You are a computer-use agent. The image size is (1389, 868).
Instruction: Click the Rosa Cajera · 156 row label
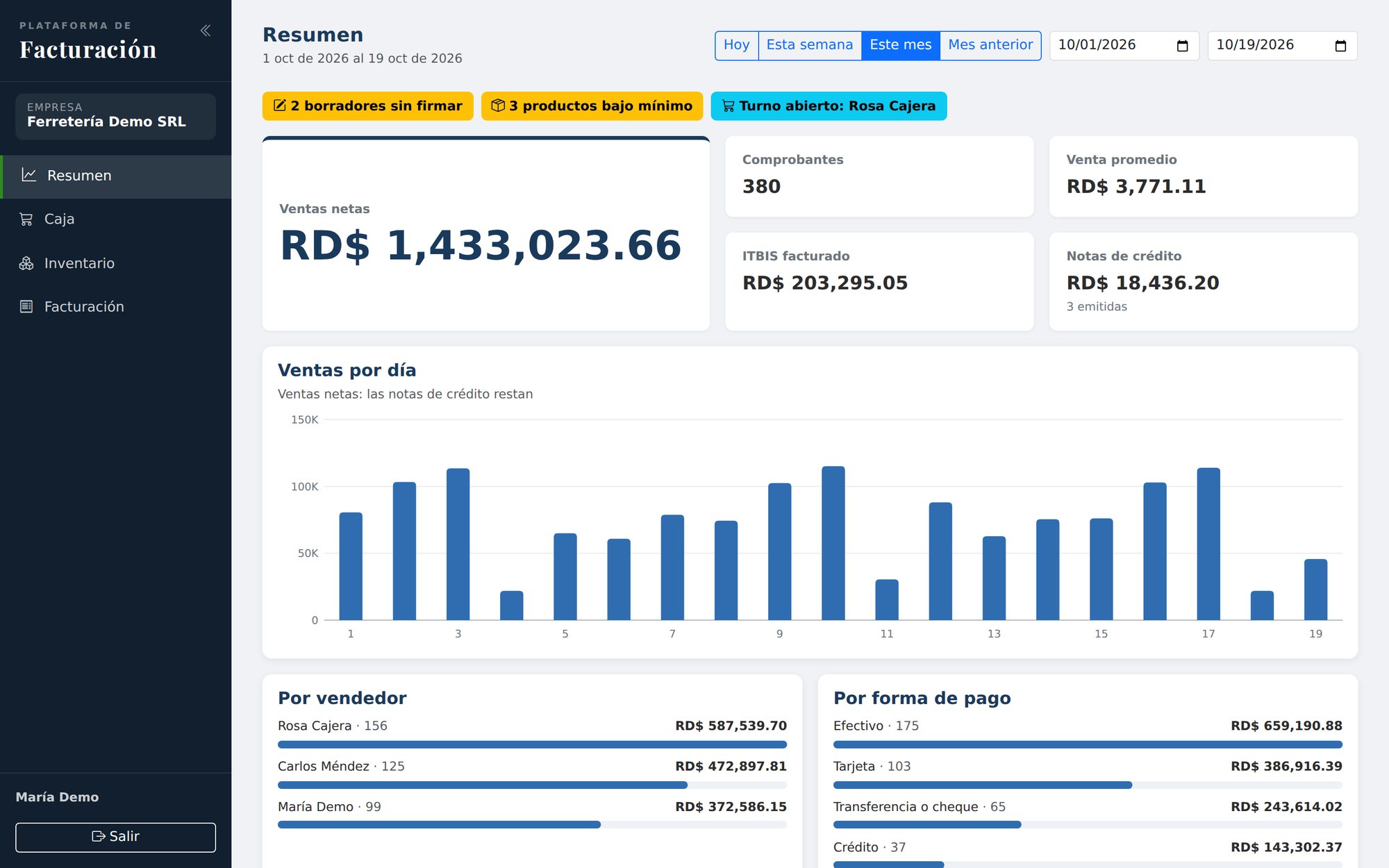pyautogui.click(x=333, y=726)
